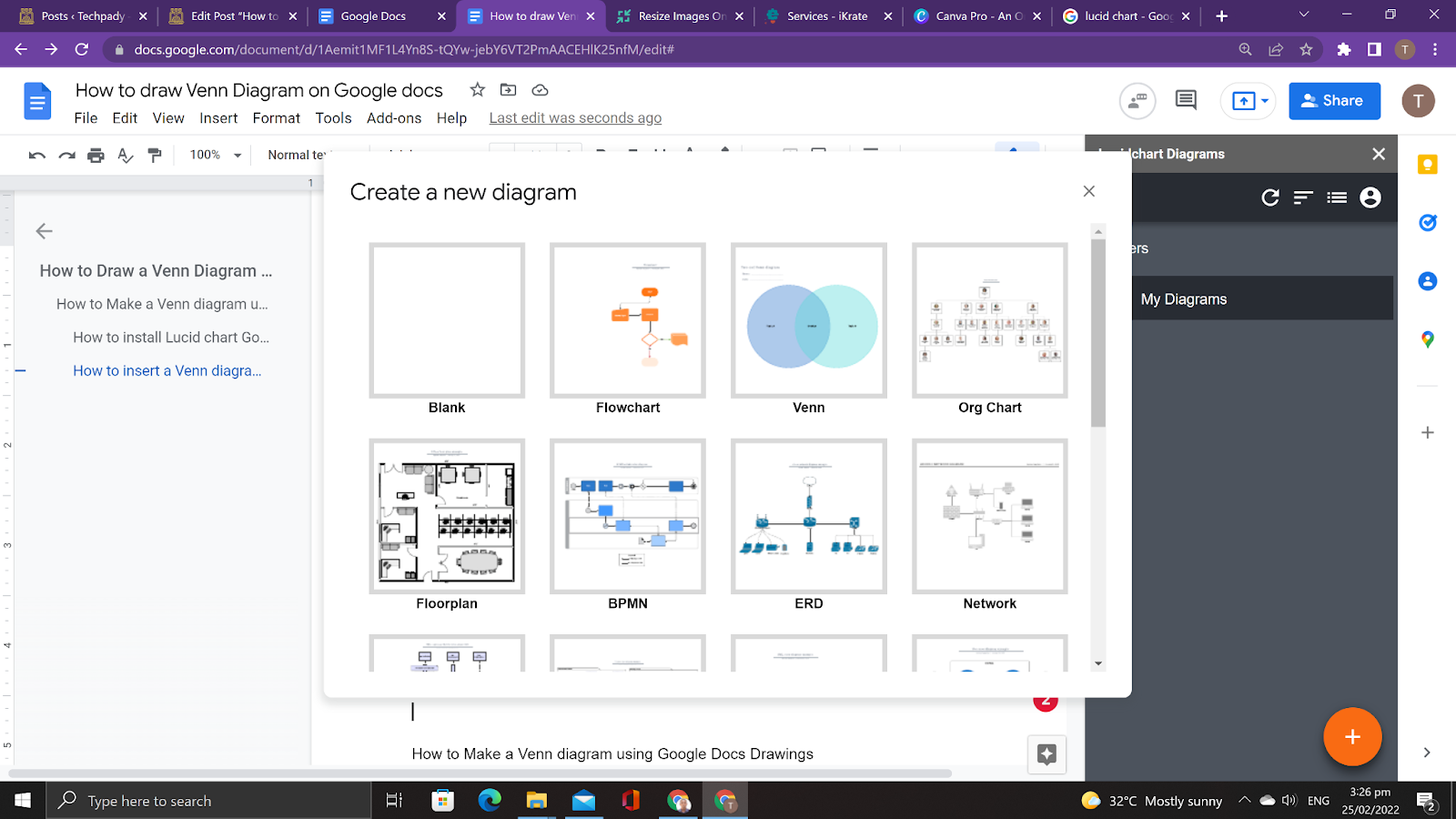This screenshot has height=819, width=1456.
Task: Bookmark this page with the address bar star
Action: pos(1306,50)
